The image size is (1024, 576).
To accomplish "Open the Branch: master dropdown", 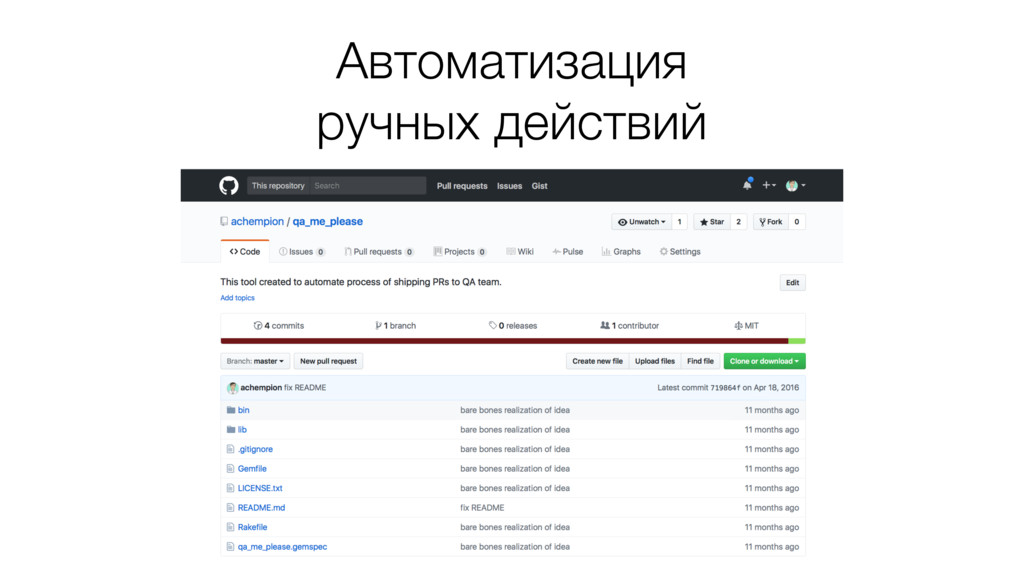I will (x=255, y=361).
